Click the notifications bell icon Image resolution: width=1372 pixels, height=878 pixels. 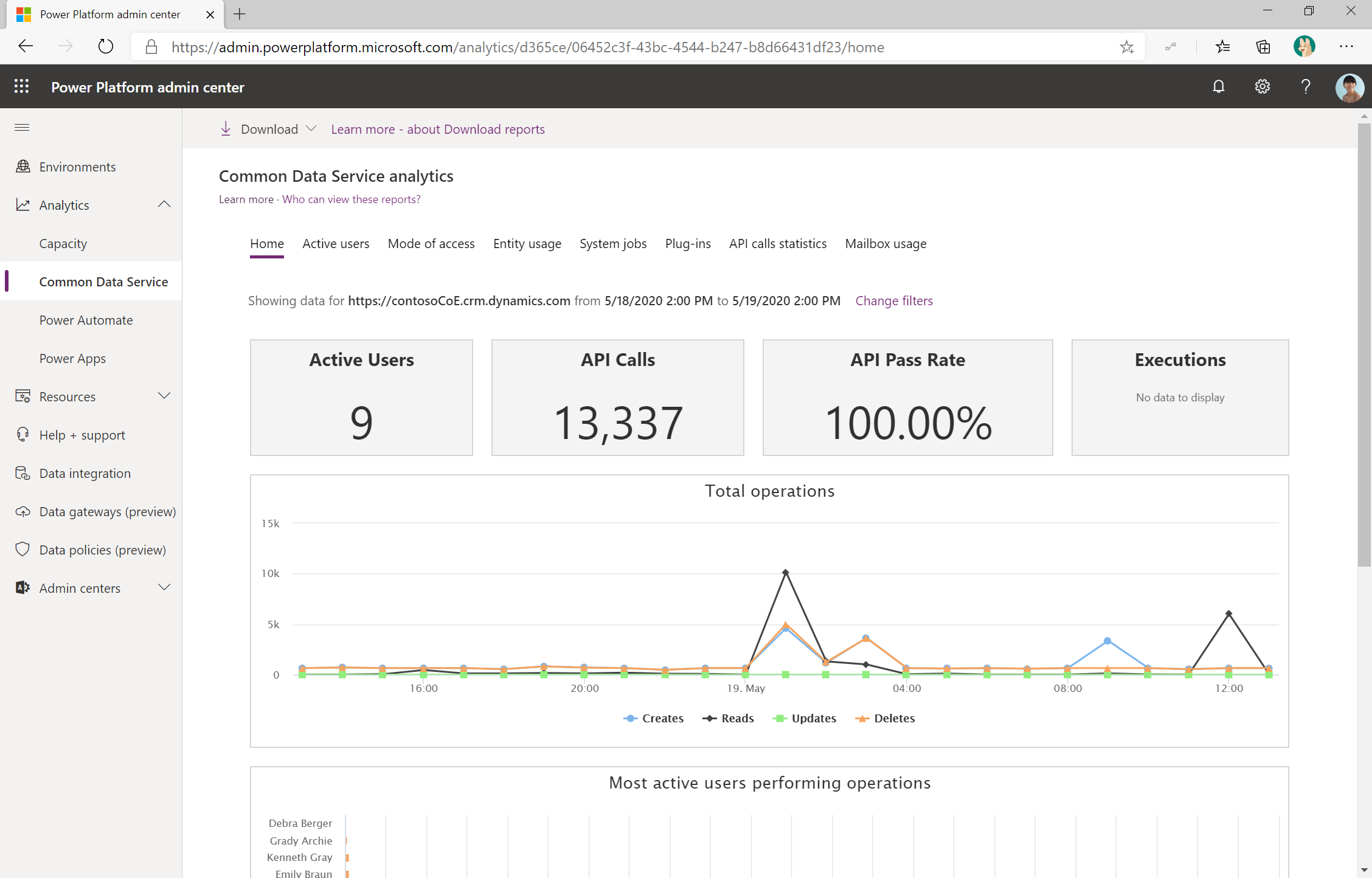1218,88
